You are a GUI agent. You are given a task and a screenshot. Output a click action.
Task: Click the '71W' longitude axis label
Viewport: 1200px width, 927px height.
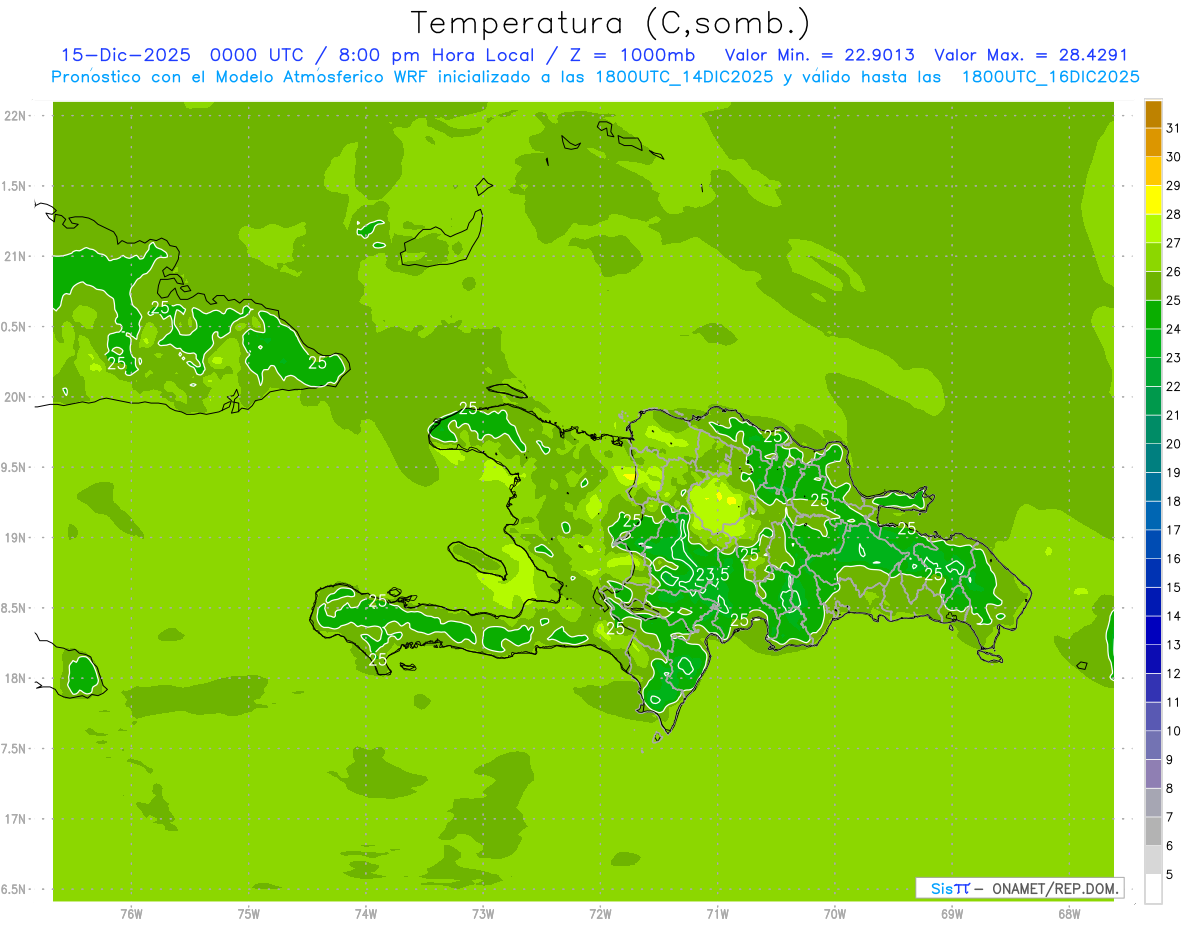pyautogui.click(x=717, y=913)
